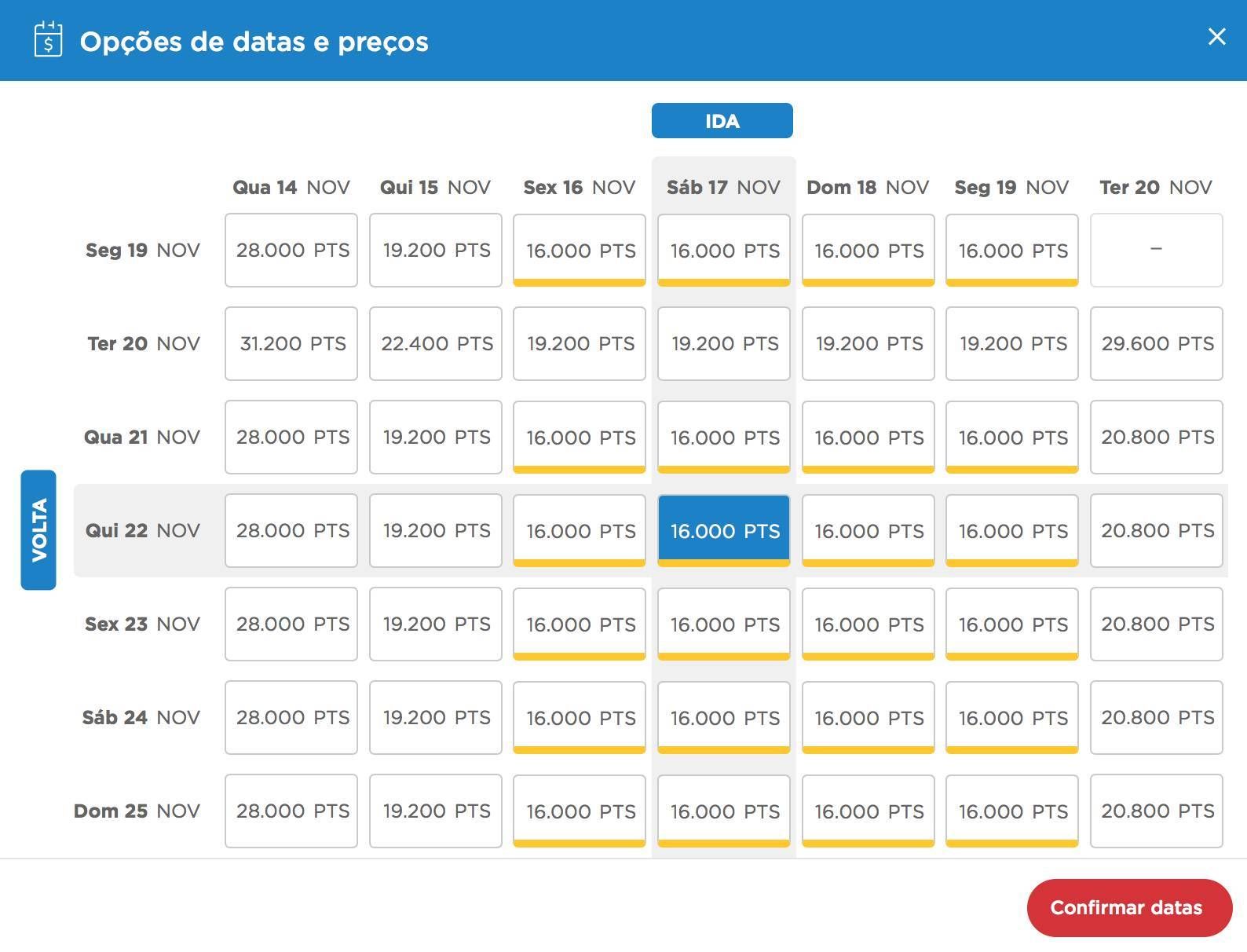Image resolution: width=1247 pixels, height=952 pixels.
Task: Choose Dom 18 outbound, Sex 23 return
Action: click(869, 624)
